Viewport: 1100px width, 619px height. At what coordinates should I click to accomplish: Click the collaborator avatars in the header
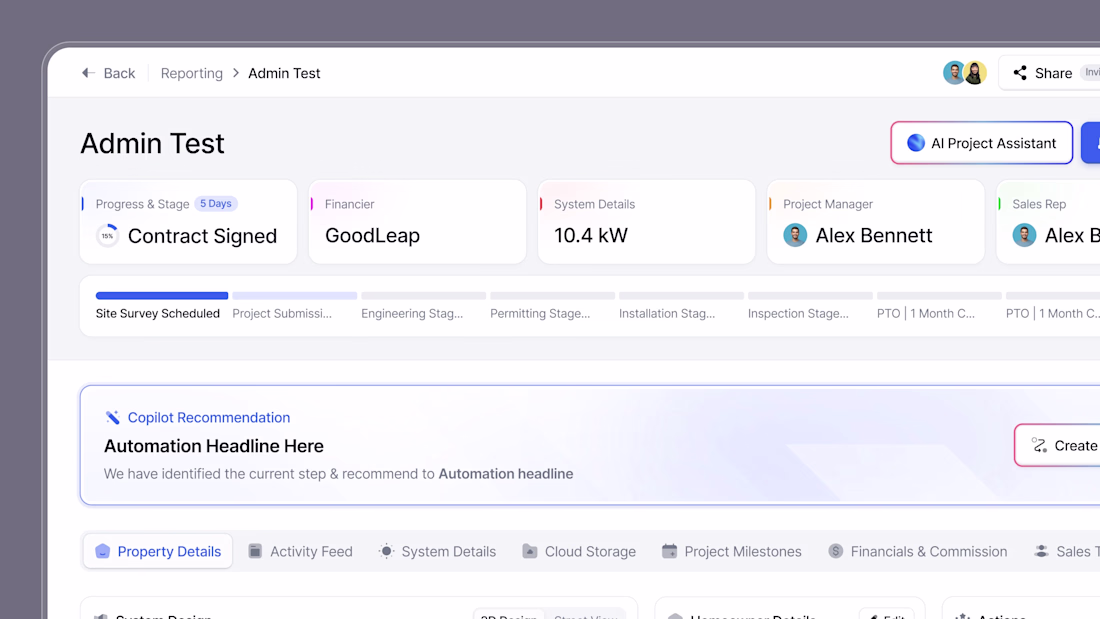coord(965,73)
